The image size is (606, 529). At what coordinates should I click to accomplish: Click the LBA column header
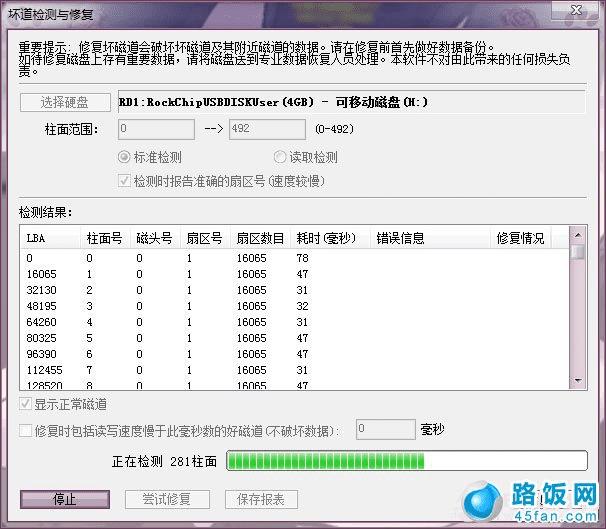pyautogui.click(x=50, y=238)
